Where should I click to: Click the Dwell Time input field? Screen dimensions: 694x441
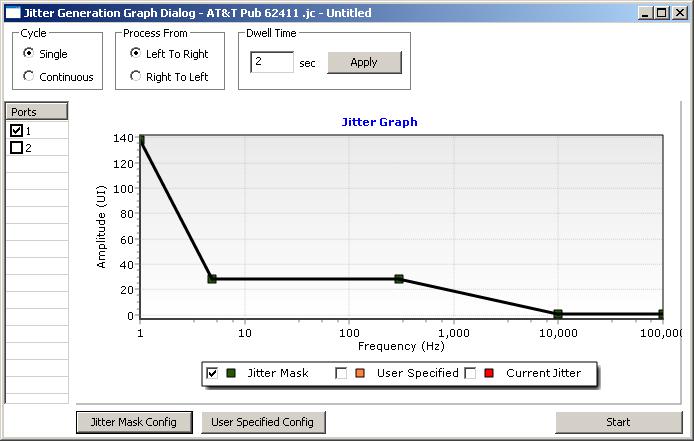(x=272, y=62)
